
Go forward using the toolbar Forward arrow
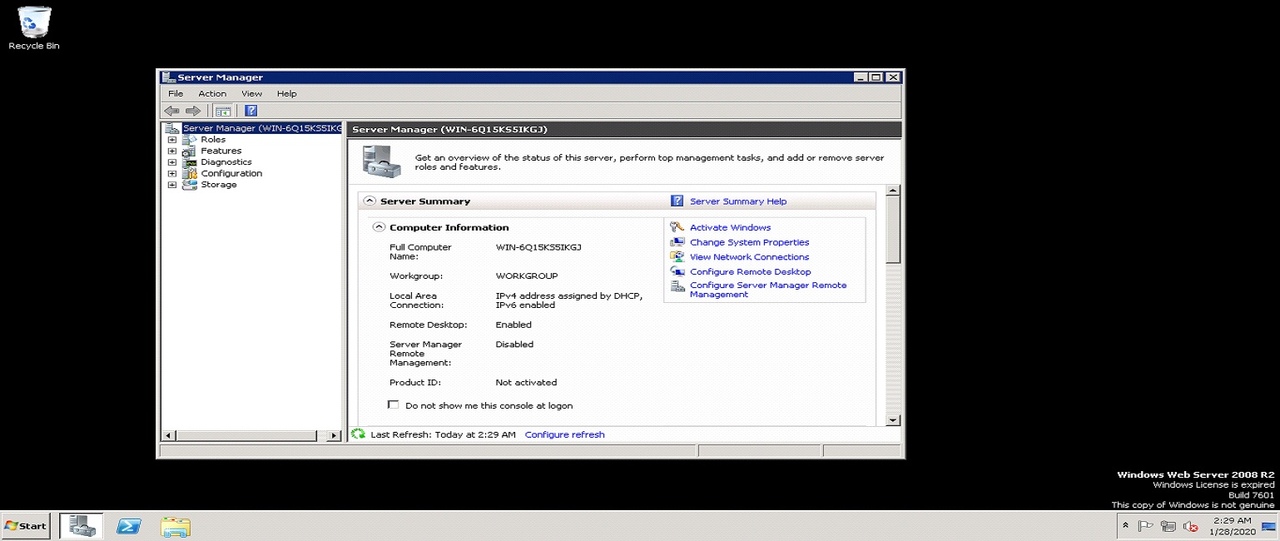click(193, 111)
